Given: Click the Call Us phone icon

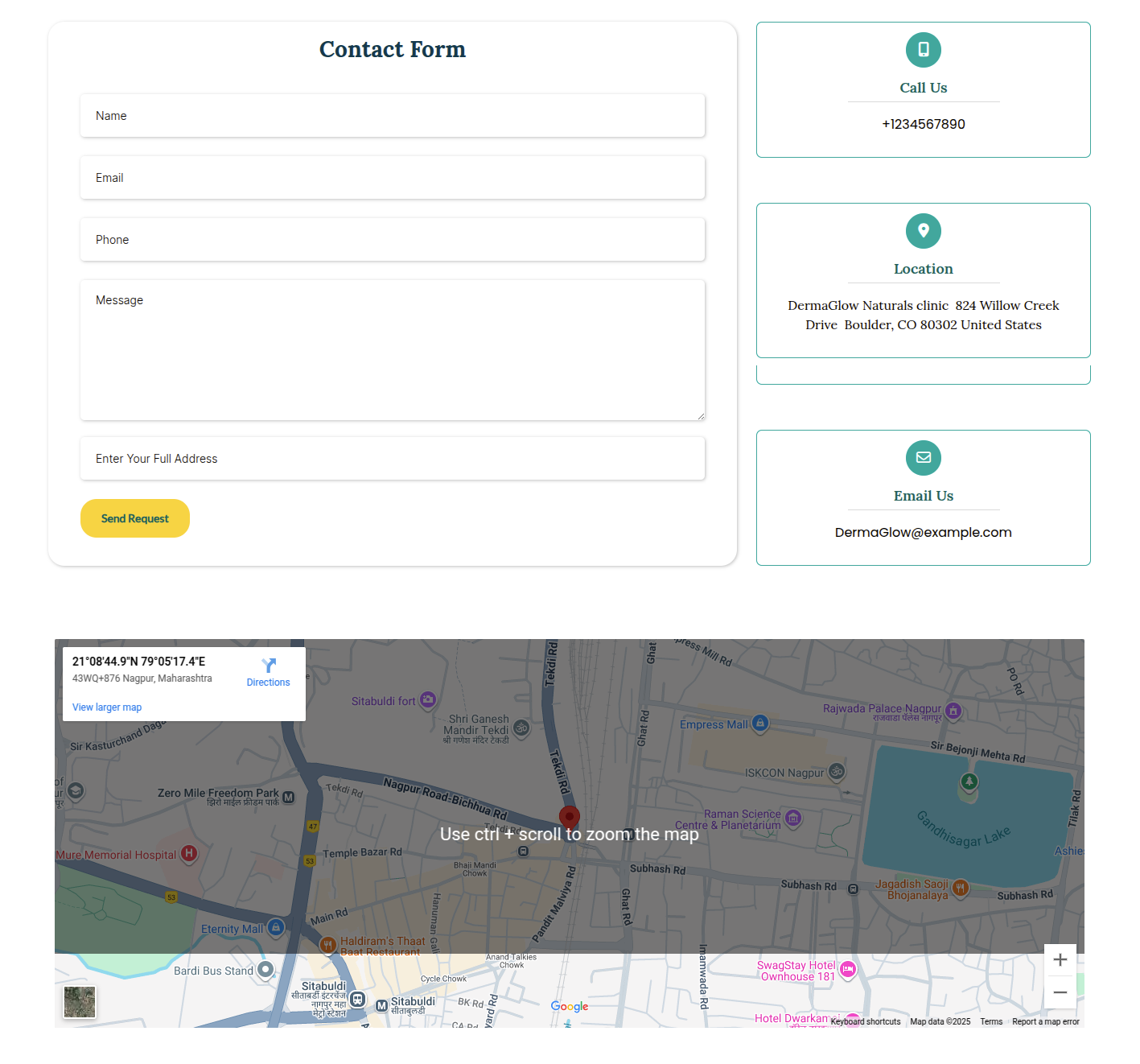Looking at the screenshot, I should [x=923, y=50].
